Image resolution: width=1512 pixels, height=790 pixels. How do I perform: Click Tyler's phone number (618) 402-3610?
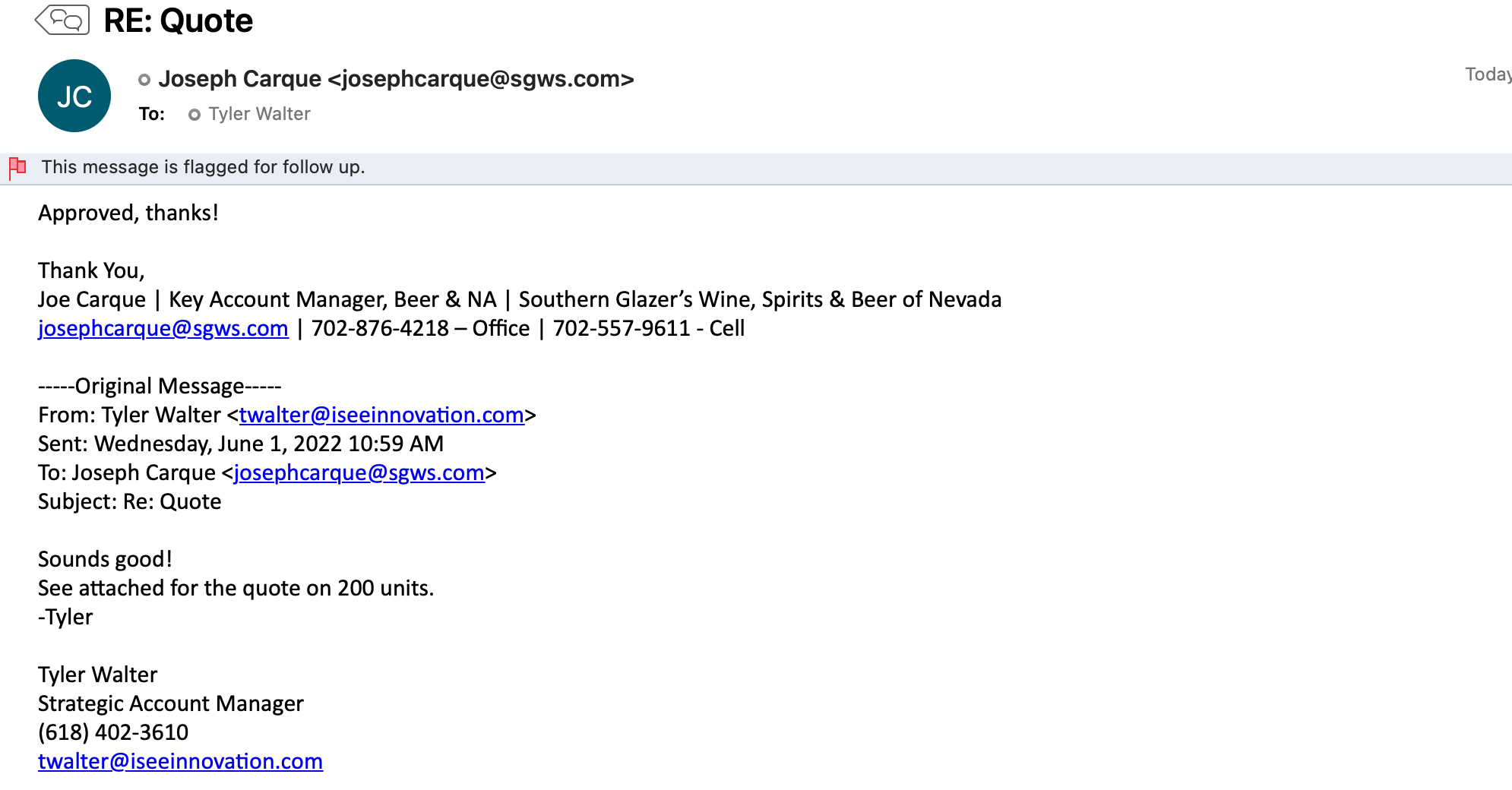pos(113,732)
